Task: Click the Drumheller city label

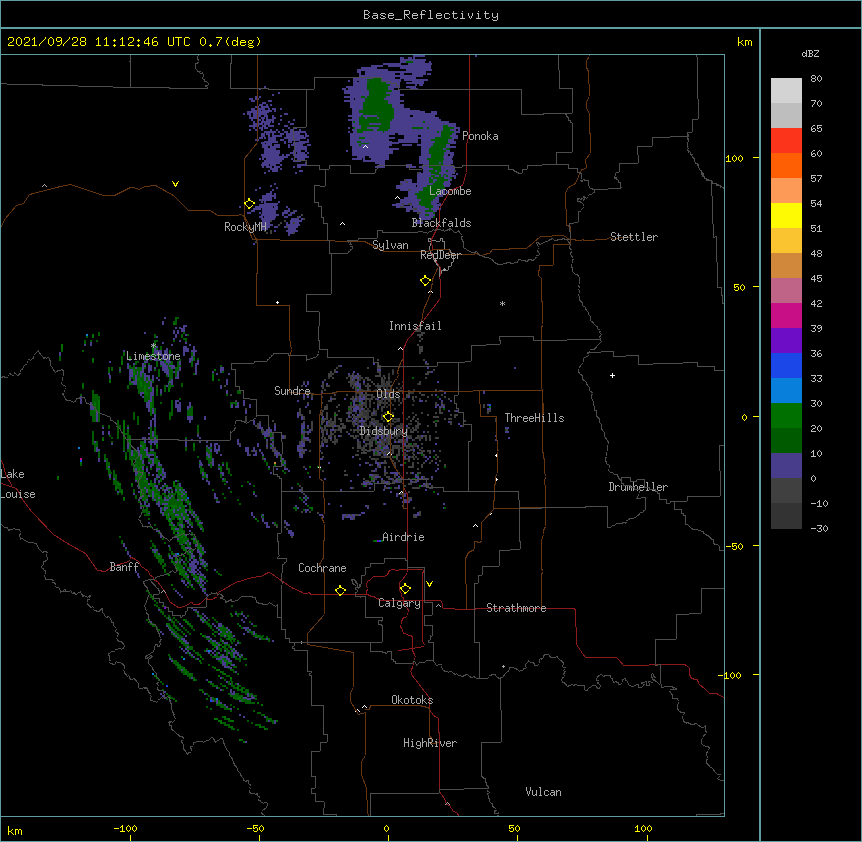Action: point(638,487)
